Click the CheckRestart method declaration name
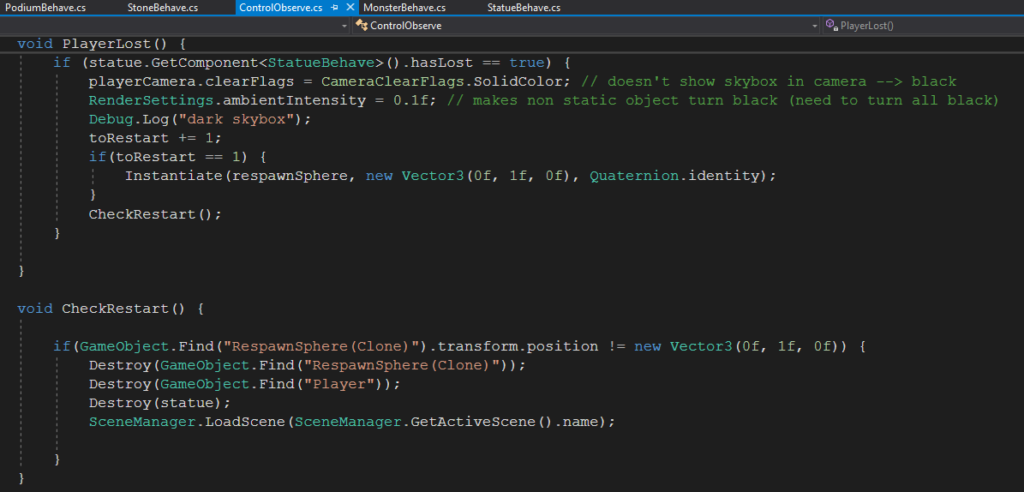This screenshot has height=492, width=1024. (116, 308)
